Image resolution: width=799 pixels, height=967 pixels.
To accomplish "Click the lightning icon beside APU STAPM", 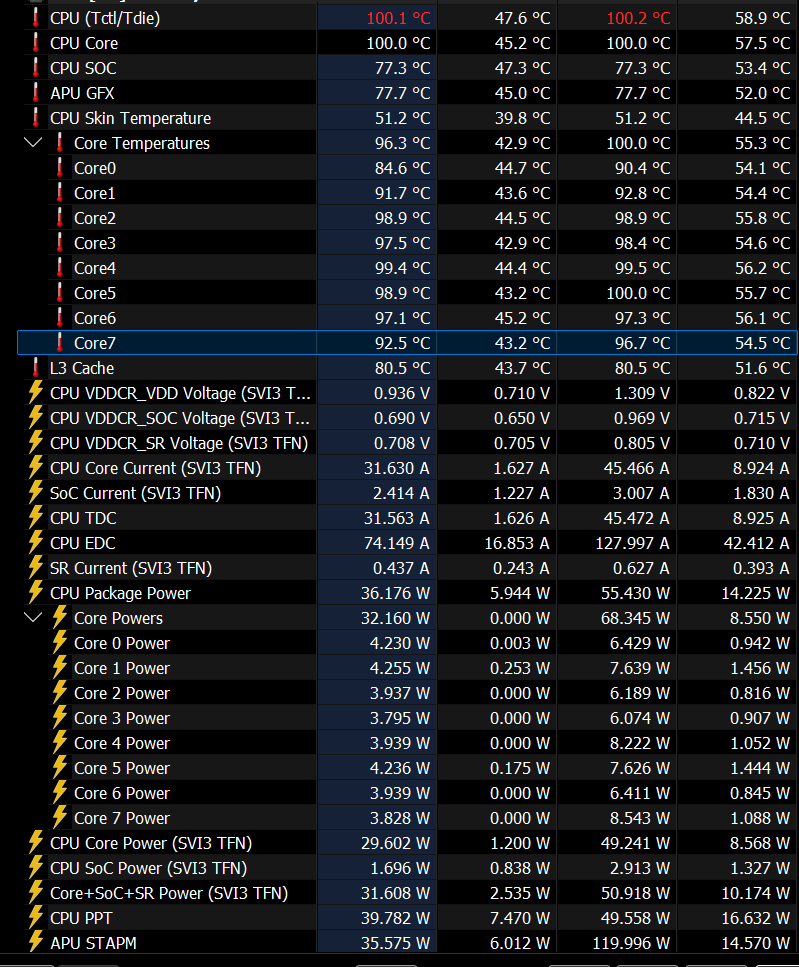I will pos(36,943).
